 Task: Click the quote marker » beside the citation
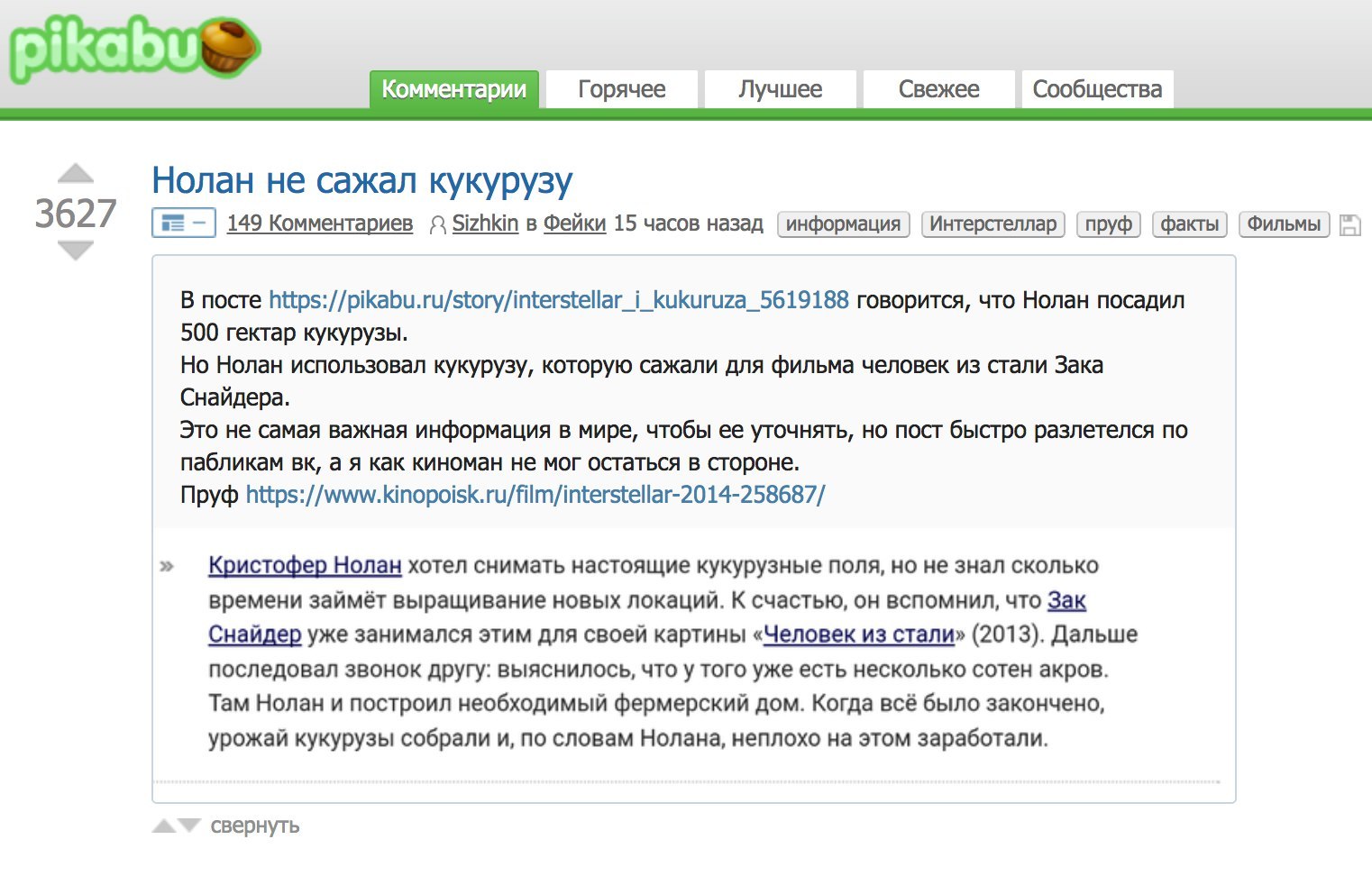[x=167, y=567]
